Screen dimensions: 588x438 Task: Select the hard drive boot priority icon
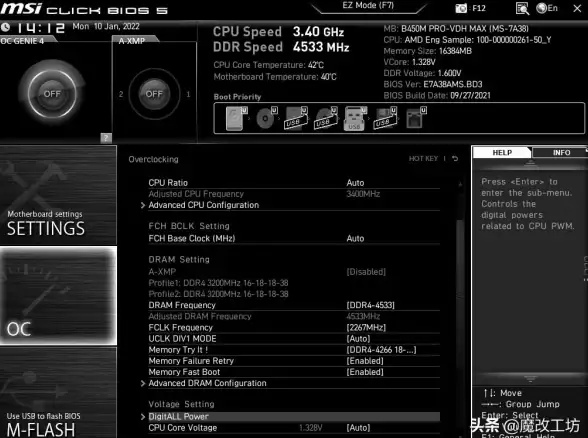[236, 118]
